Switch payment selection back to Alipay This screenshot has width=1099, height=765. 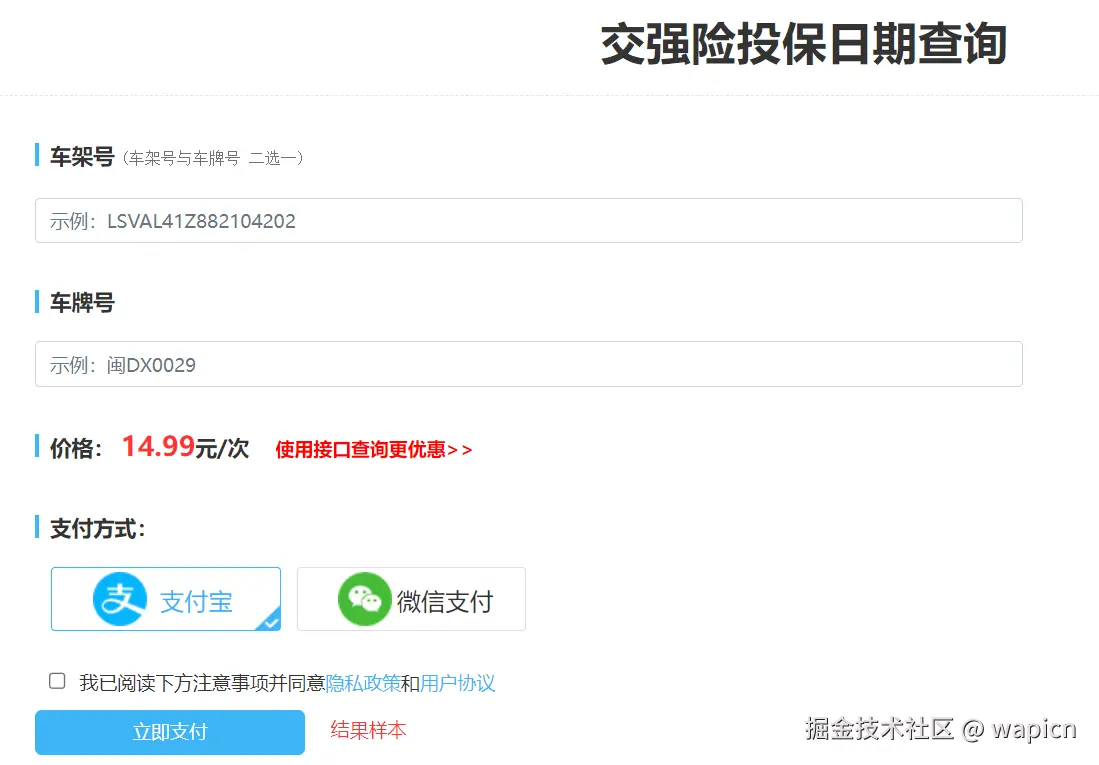point(165,599)
